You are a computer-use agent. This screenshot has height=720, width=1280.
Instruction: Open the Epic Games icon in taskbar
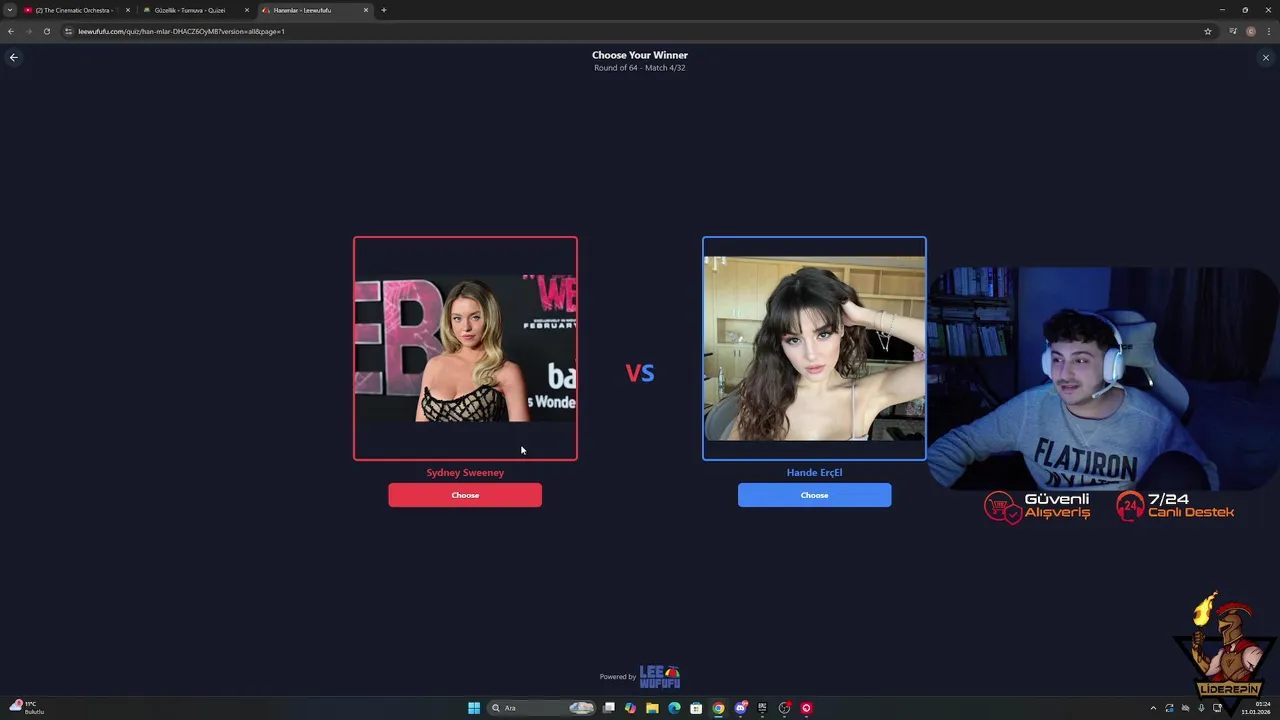762,708
